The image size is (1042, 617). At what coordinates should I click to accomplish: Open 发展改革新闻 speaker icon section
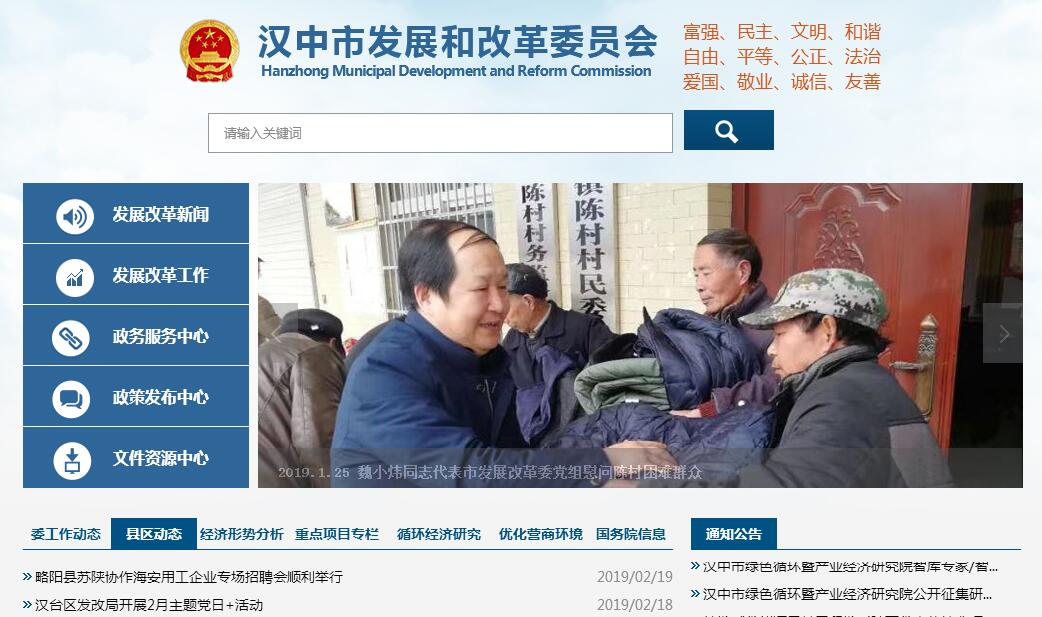click(x=136, y=213)
